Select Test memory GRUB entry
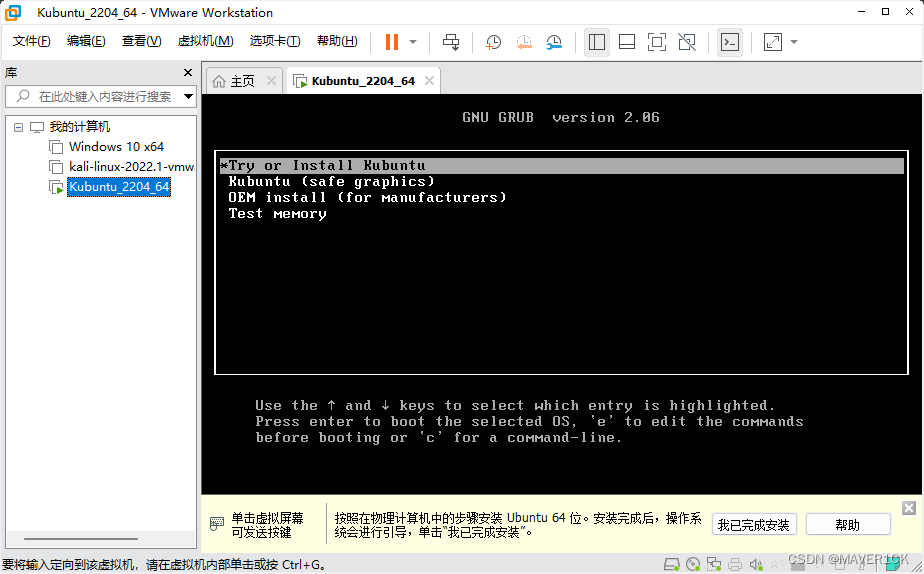Screen dimensions: 924x574 click(x=277, y=213)
